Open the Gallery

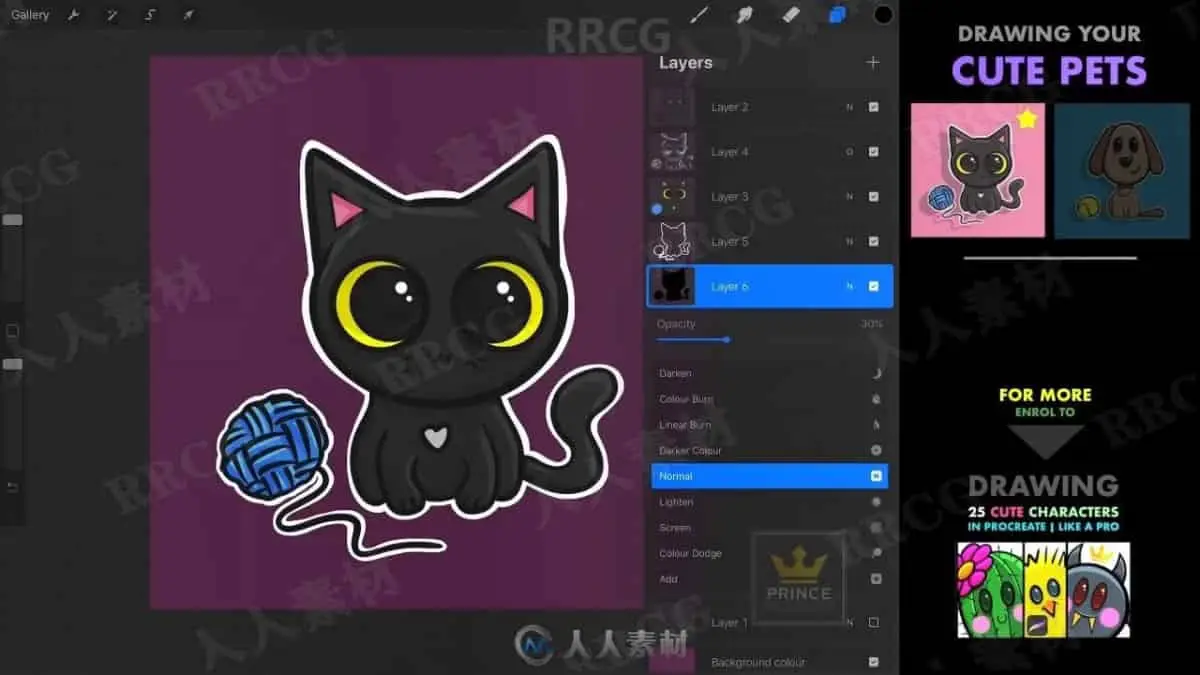point(30,15)
